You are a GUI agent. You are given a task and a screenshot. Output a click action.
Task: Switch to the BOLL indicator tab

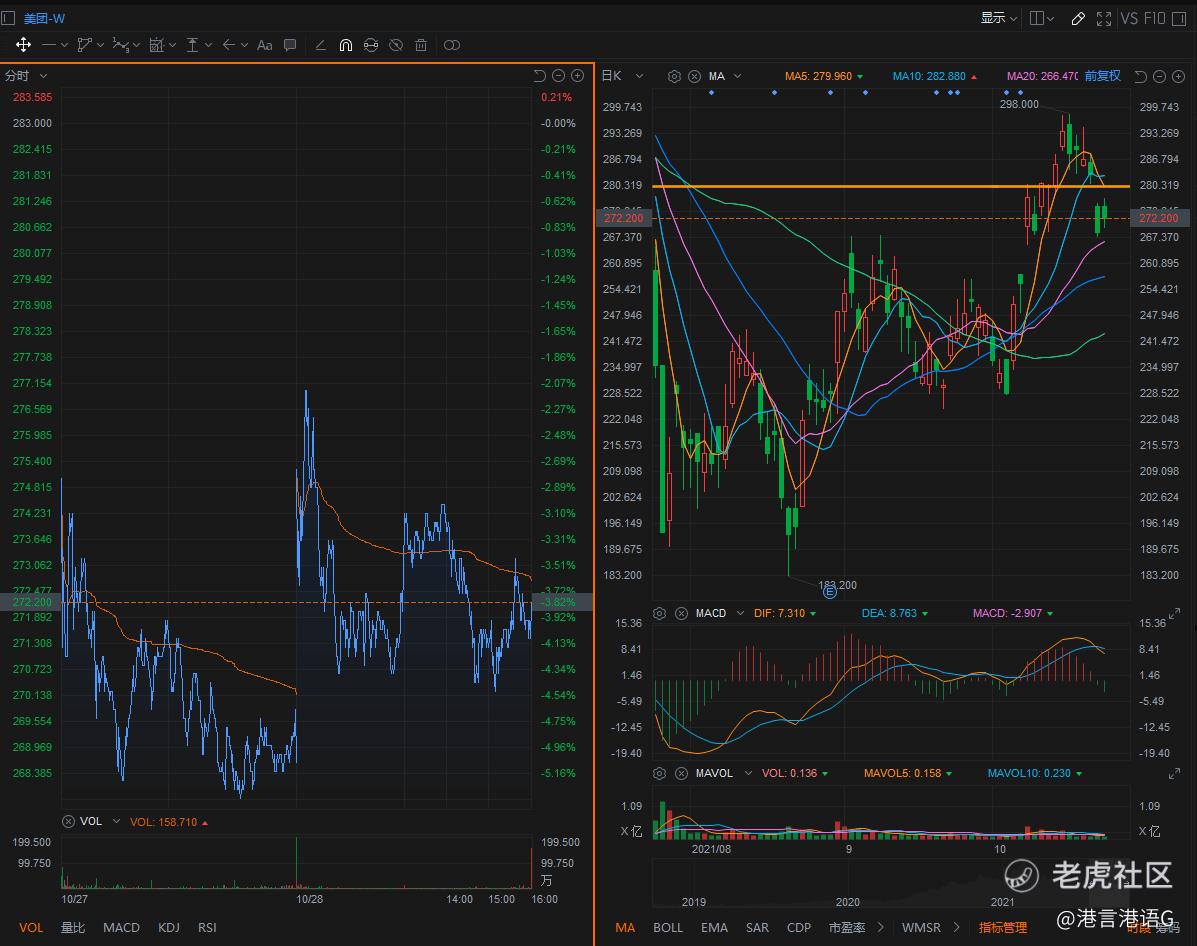coord(667,927)
